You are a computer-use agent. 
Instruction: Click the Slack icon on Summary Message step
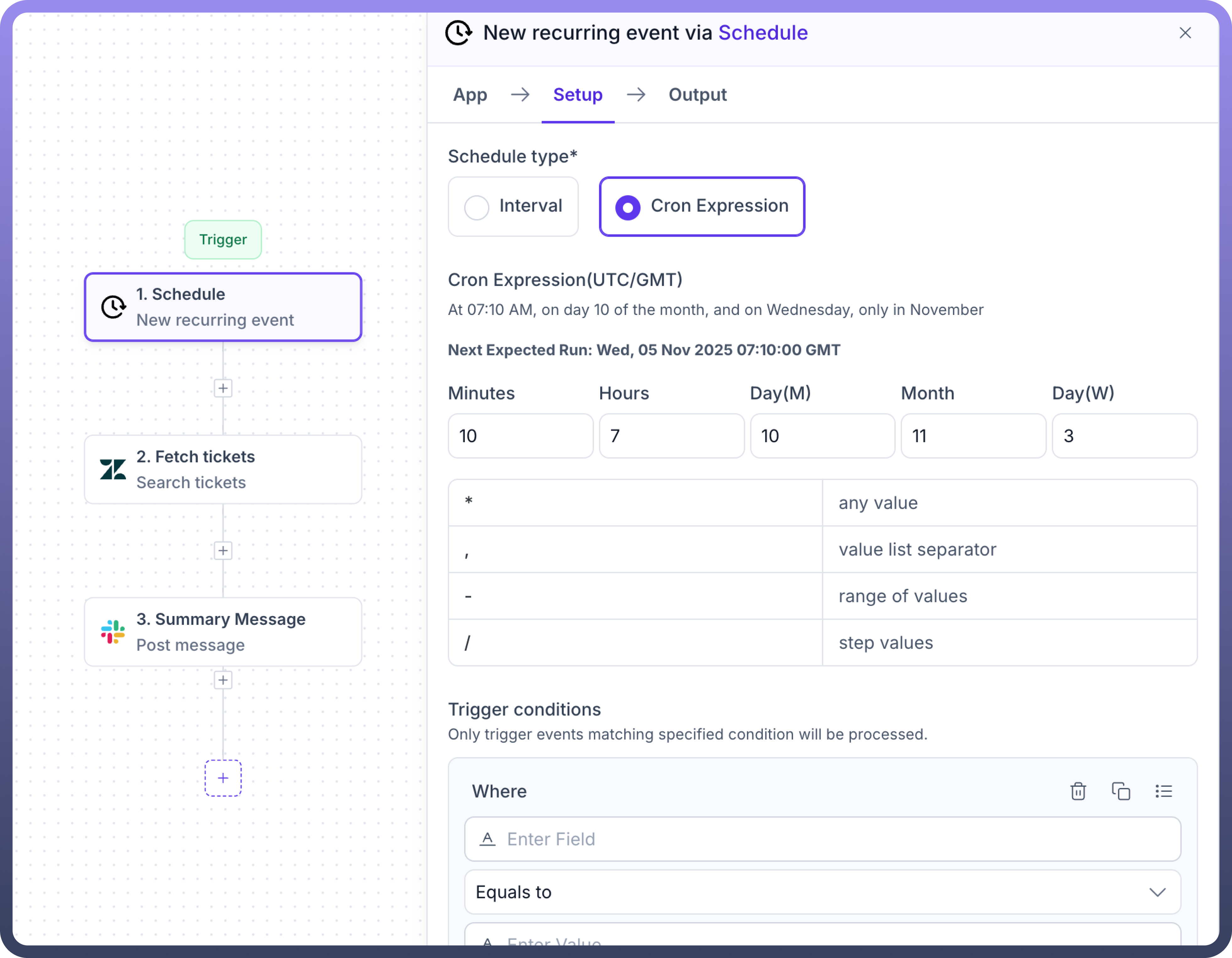pos(113,631)
